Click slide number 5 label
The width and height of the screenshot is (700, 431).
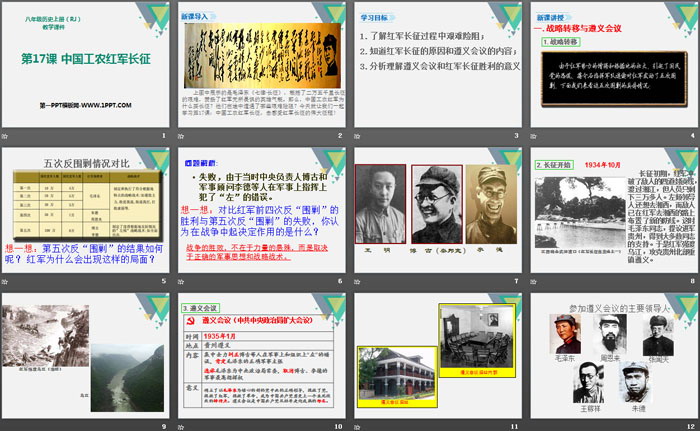click(x=164, y=281)
